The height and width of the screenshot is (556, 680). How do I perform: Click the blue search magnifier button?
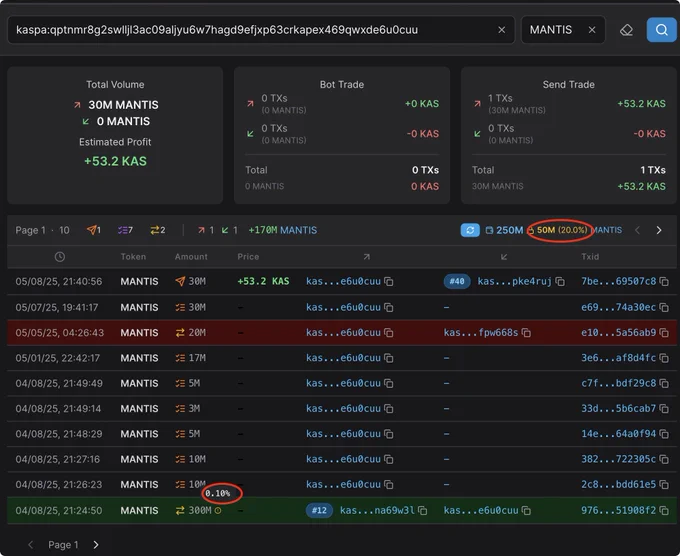661,29
